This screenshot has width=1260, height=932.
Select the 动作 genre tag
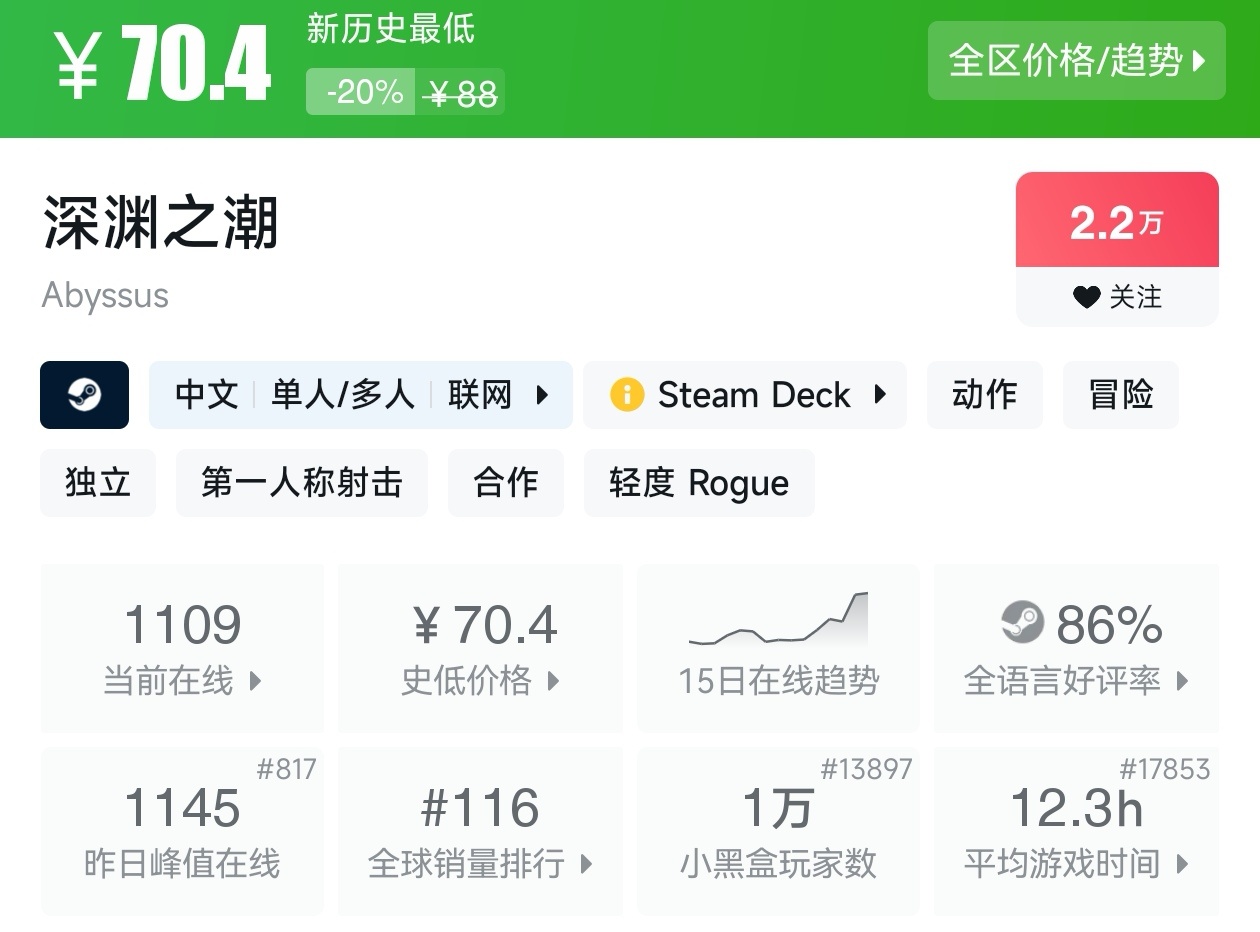point(984,395)
